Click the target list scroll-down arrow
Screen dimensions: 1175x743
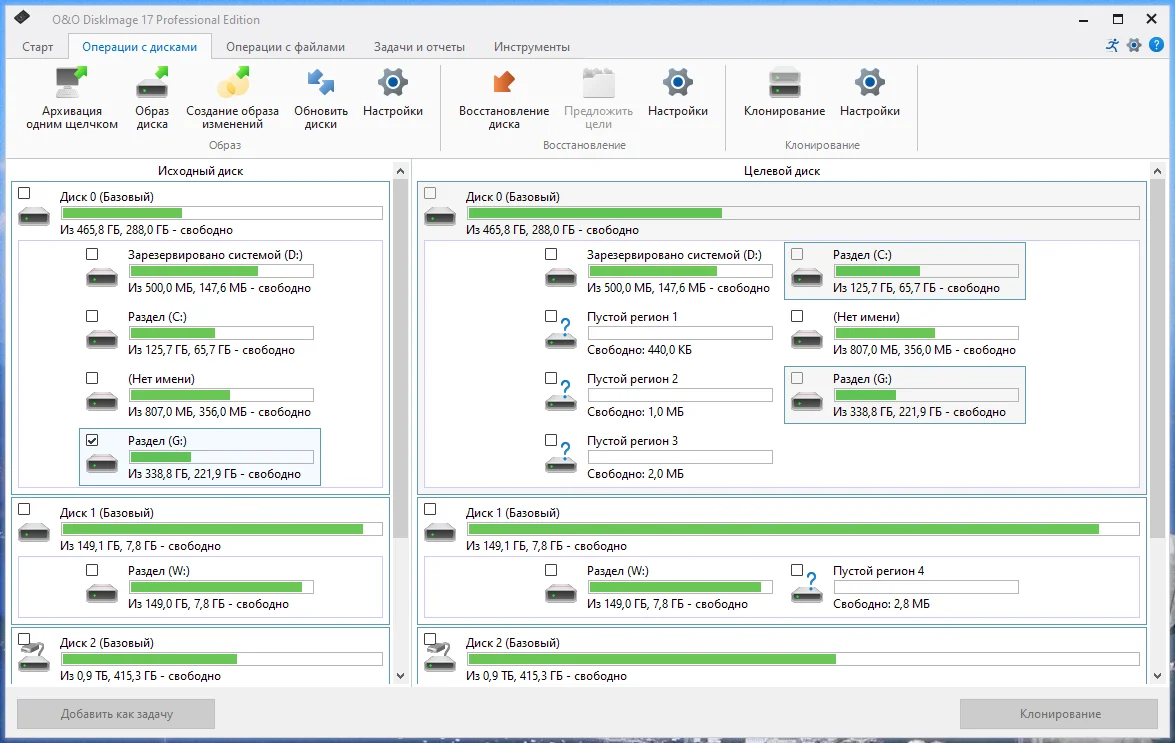coord(1158,676)
